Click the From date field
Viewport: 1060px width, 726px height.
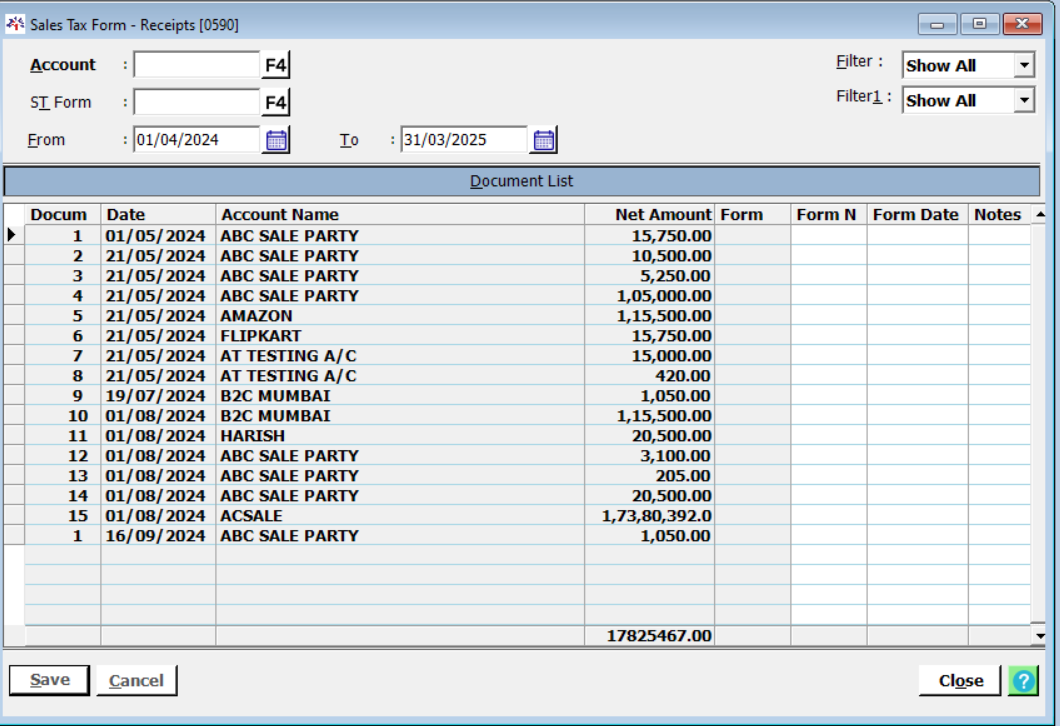coord(197,140)
